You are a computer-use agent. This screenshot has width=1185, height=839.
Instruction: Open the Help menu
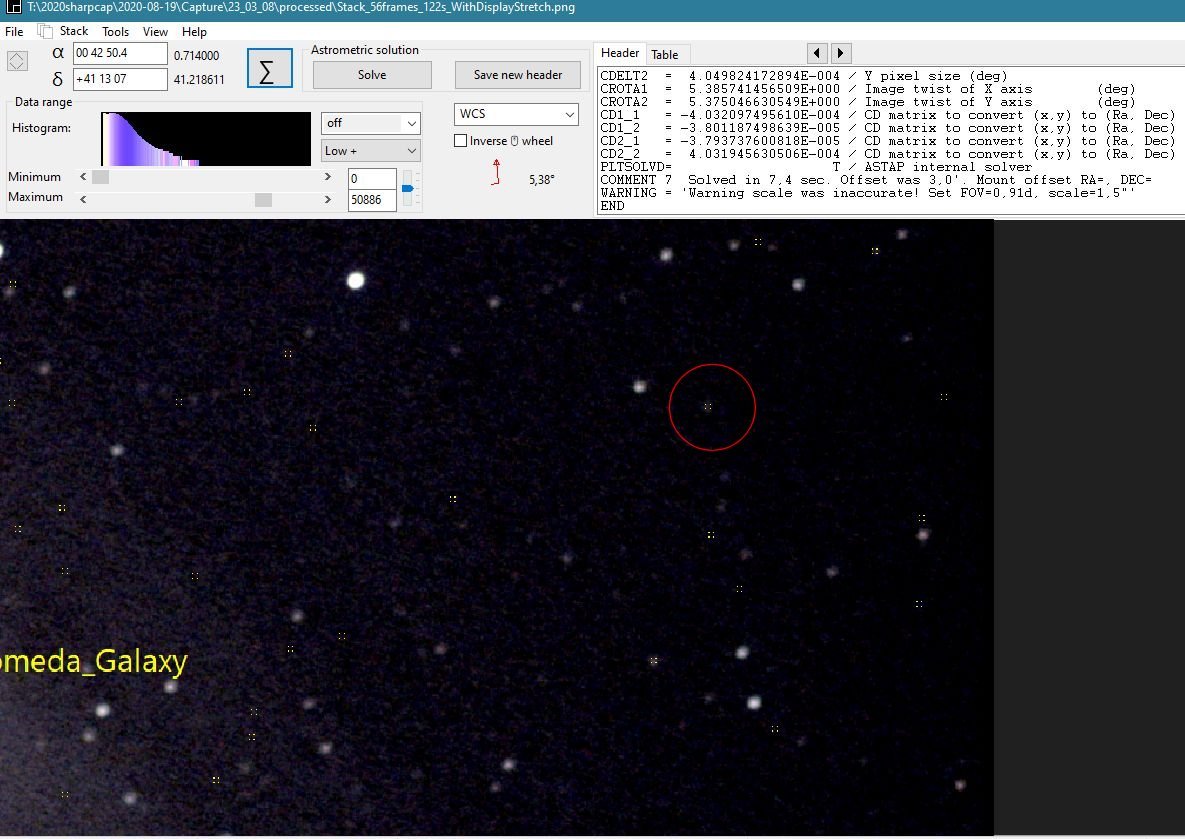[194, 32]
